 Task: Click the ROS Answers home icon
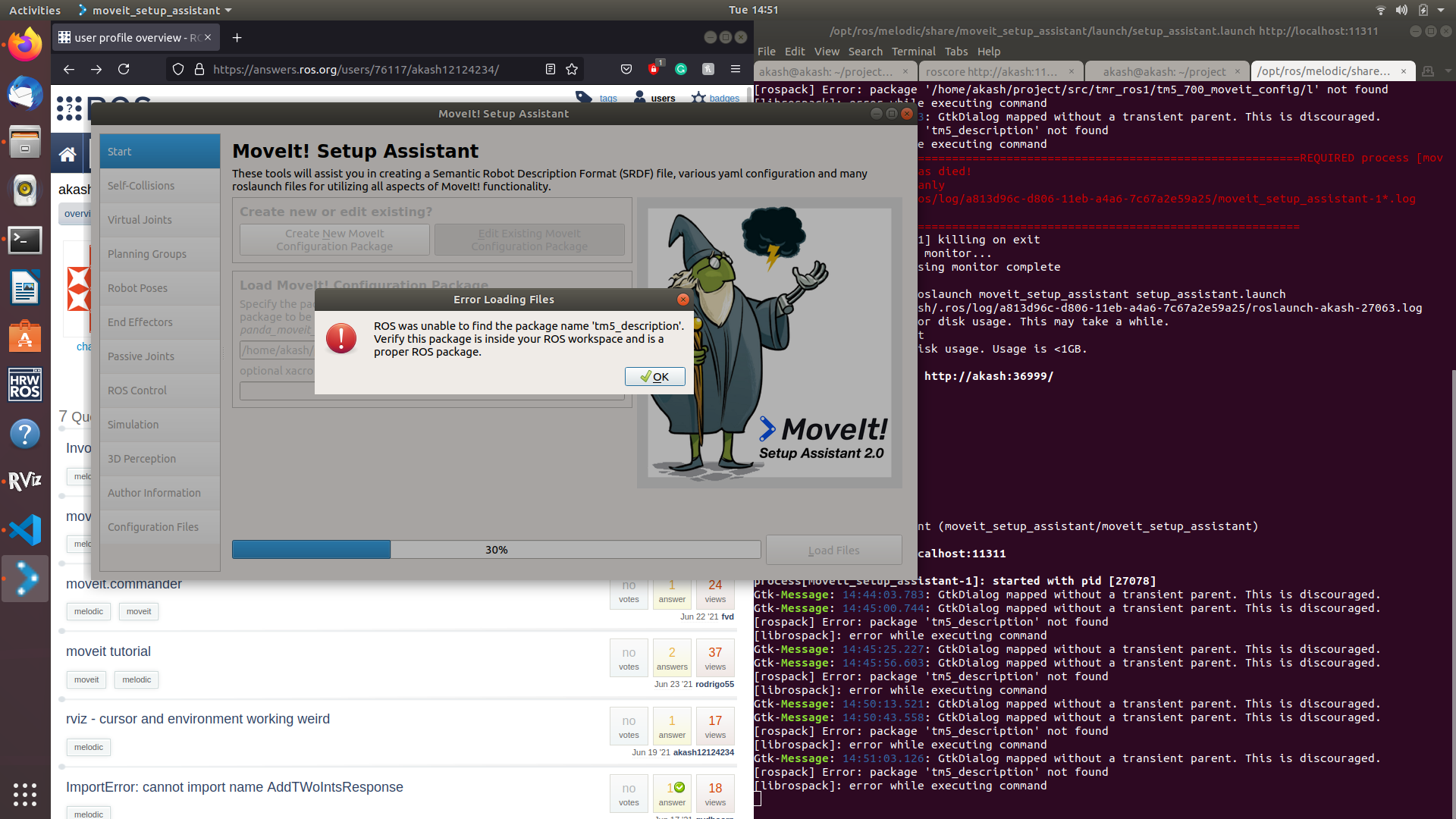(x=67, y=155)
